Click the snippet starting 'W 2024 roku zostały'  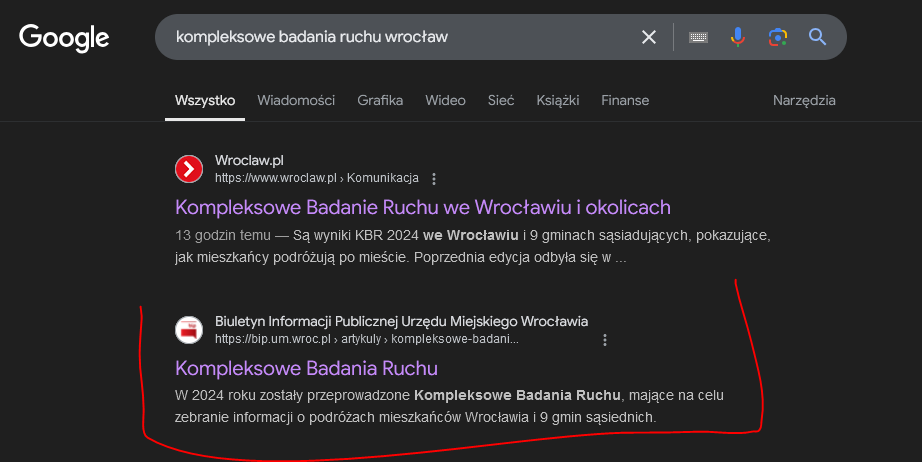449,406
